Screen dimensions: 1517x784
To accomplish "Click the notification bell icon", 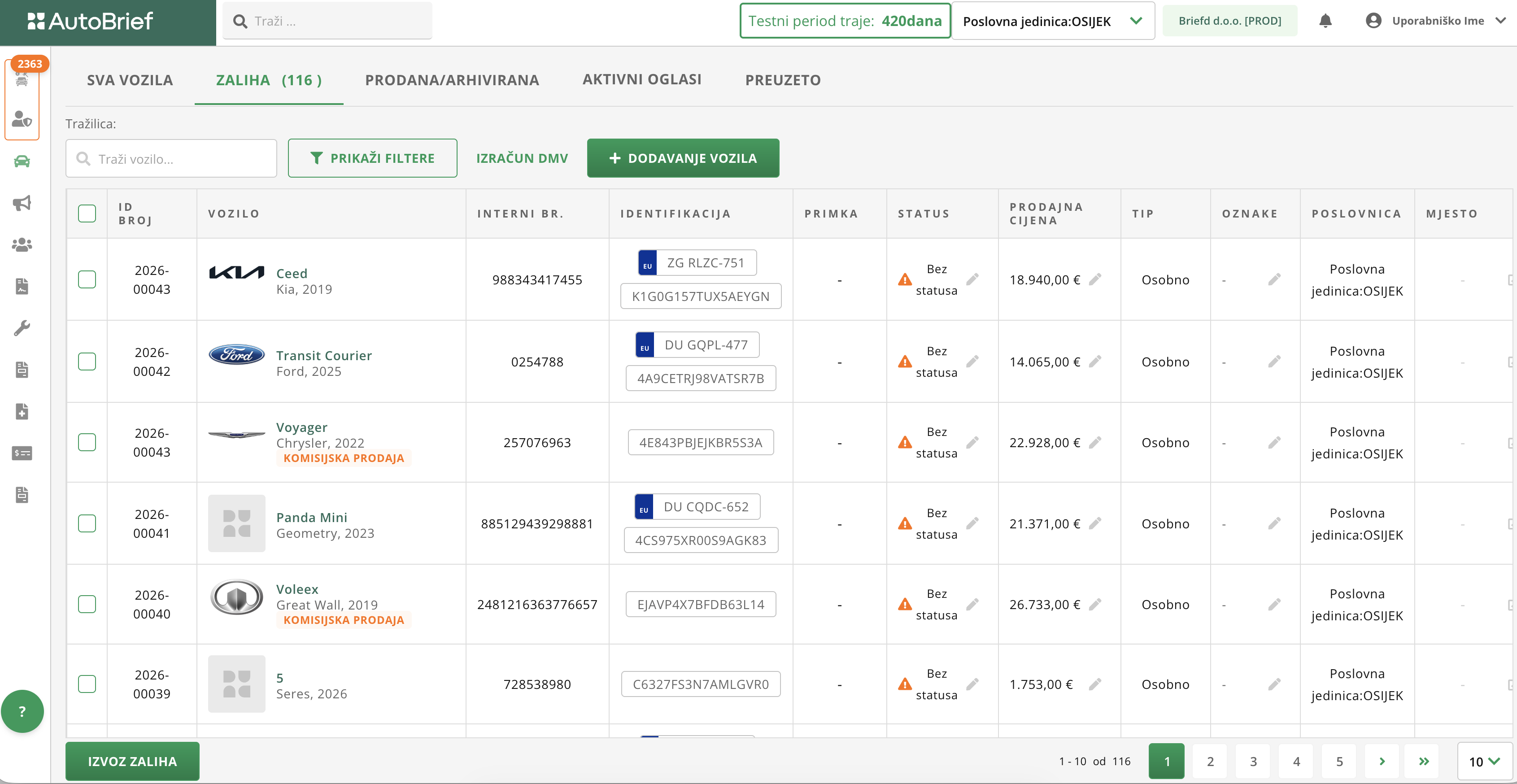I will pyautogui.click(x=1325, y=21).
